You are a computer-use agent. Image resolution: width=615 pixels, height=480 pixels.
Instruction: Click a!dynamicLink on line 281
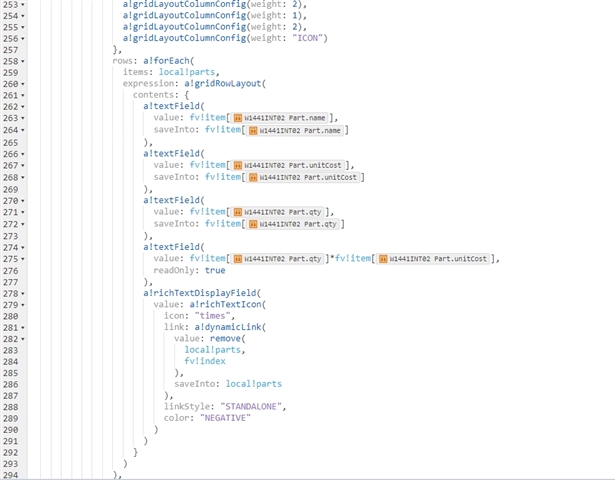tap(228, 327)
